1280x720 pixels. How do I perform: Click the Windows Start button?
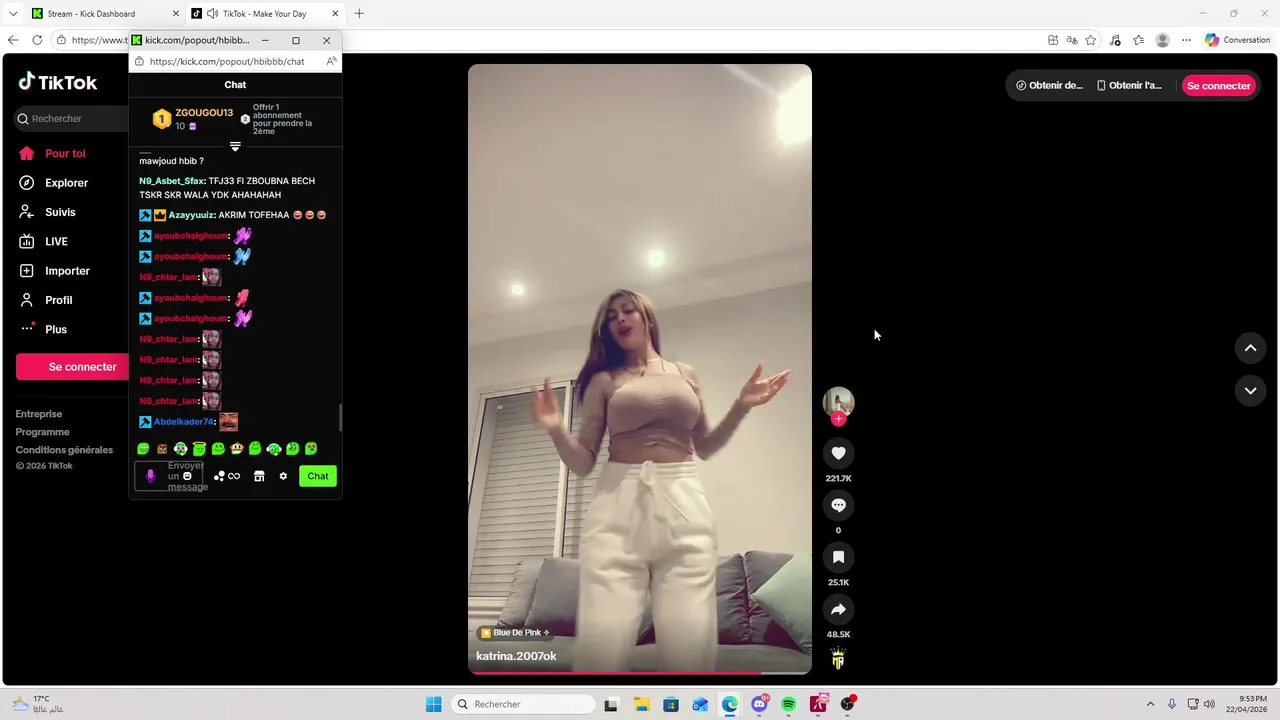point(433,704)
